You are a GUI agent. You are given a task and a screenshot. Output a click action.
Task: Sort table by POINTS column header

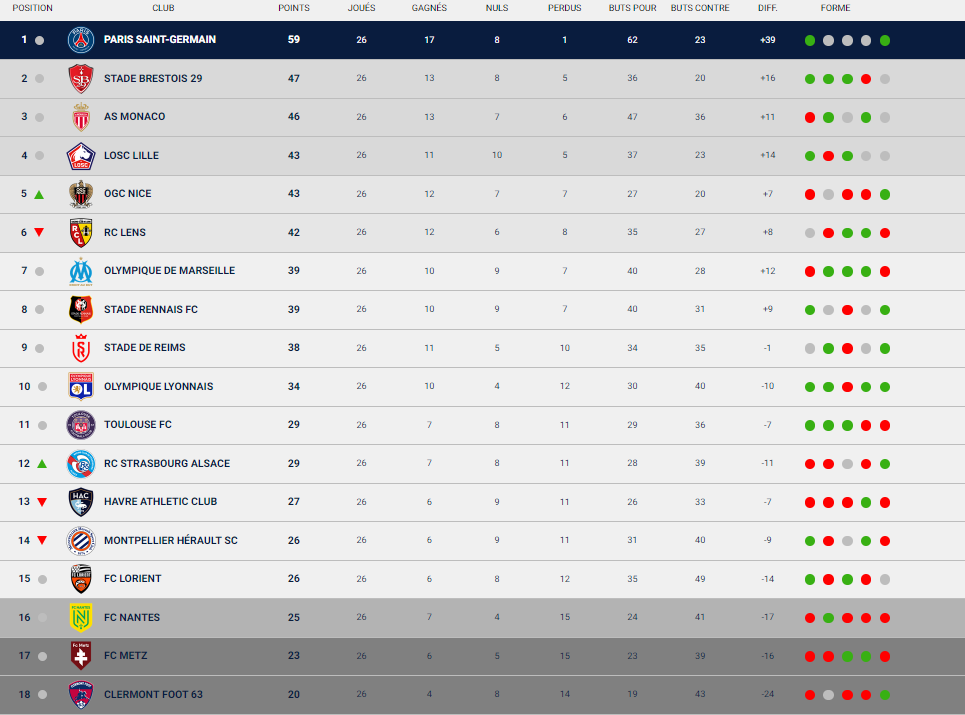(x=294, y=8)
